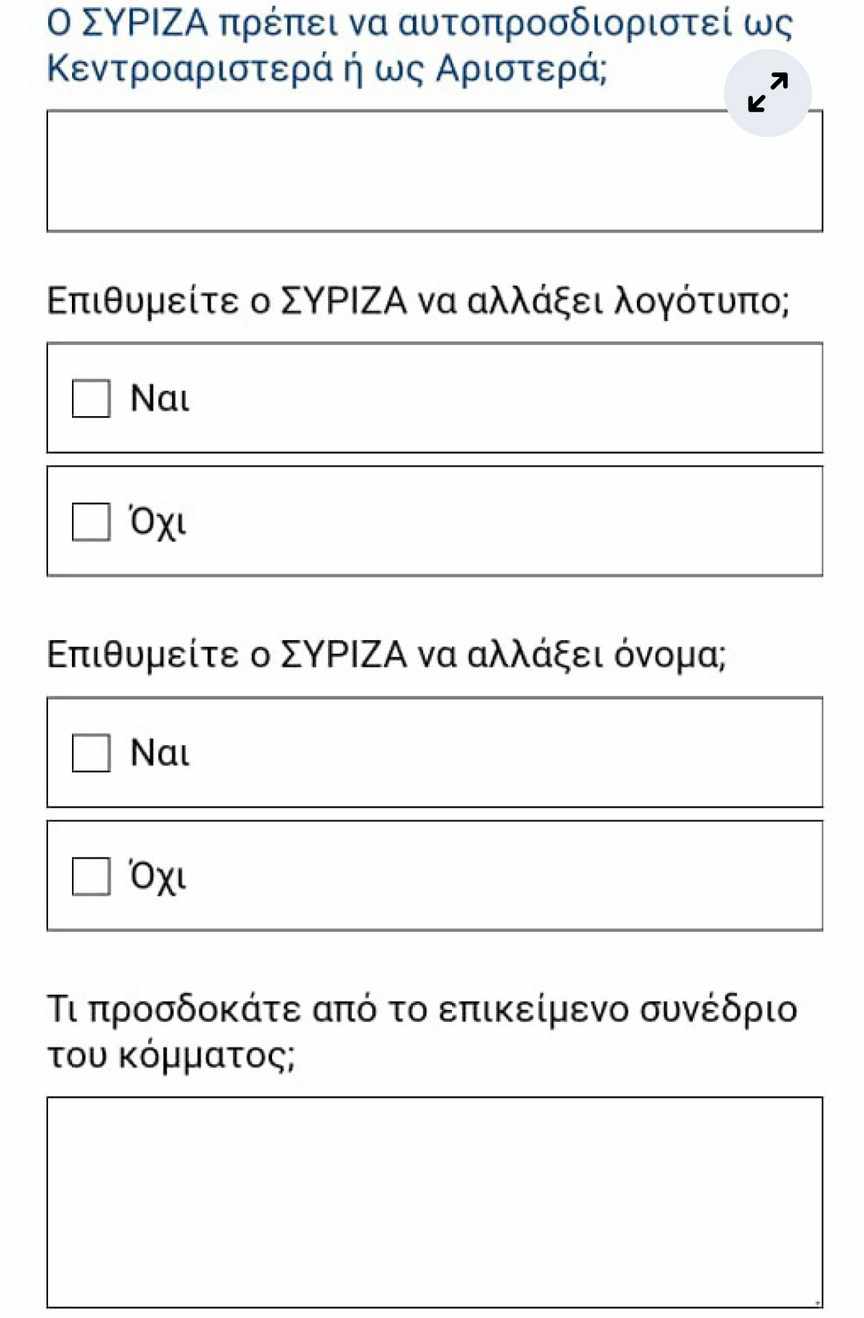Focus the text box under the Κεντροαριστερά question

tap(434, 171)
